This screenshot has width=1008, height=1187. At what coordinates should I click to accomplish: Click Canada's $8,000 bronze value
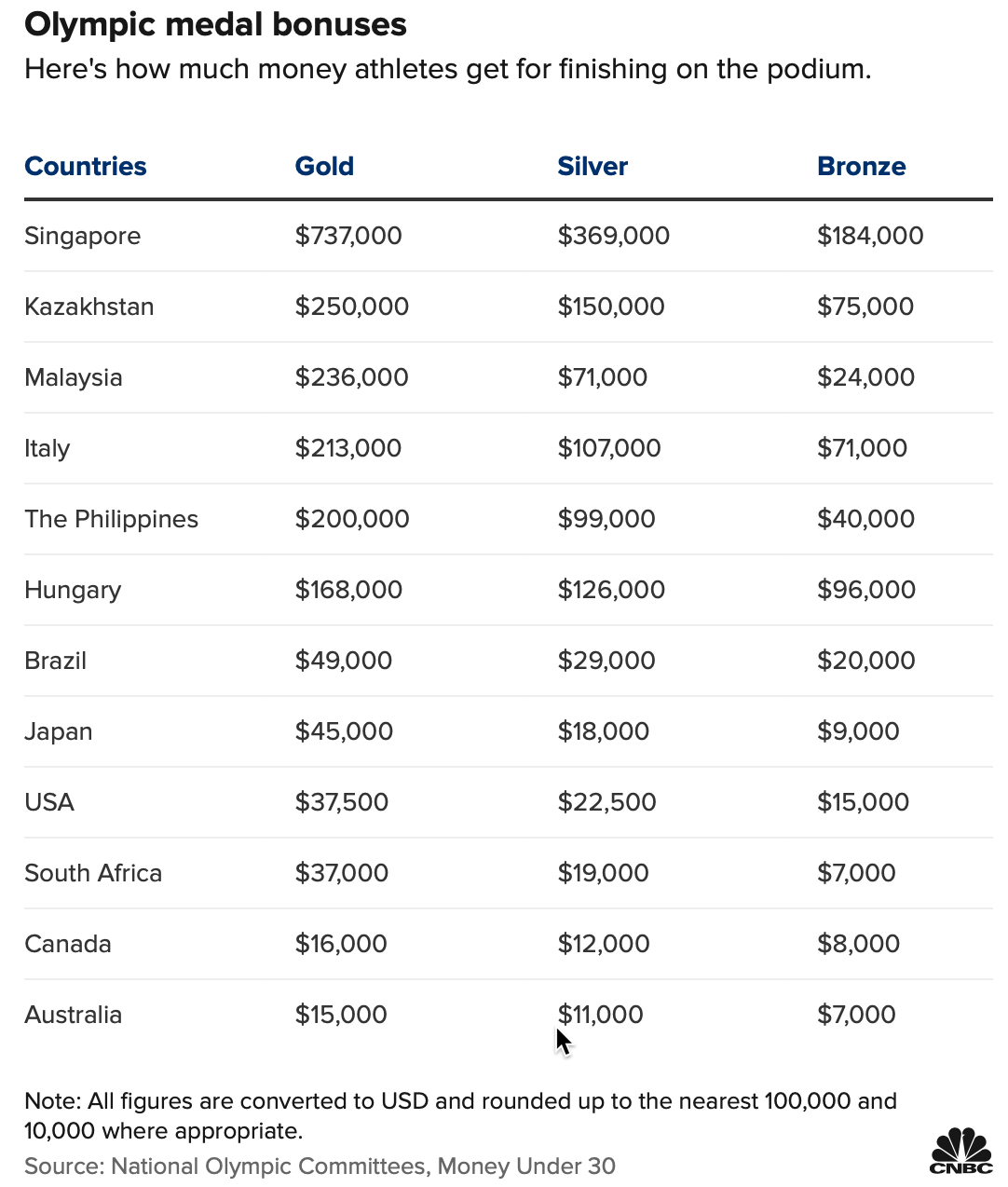[x=859, y=944]
